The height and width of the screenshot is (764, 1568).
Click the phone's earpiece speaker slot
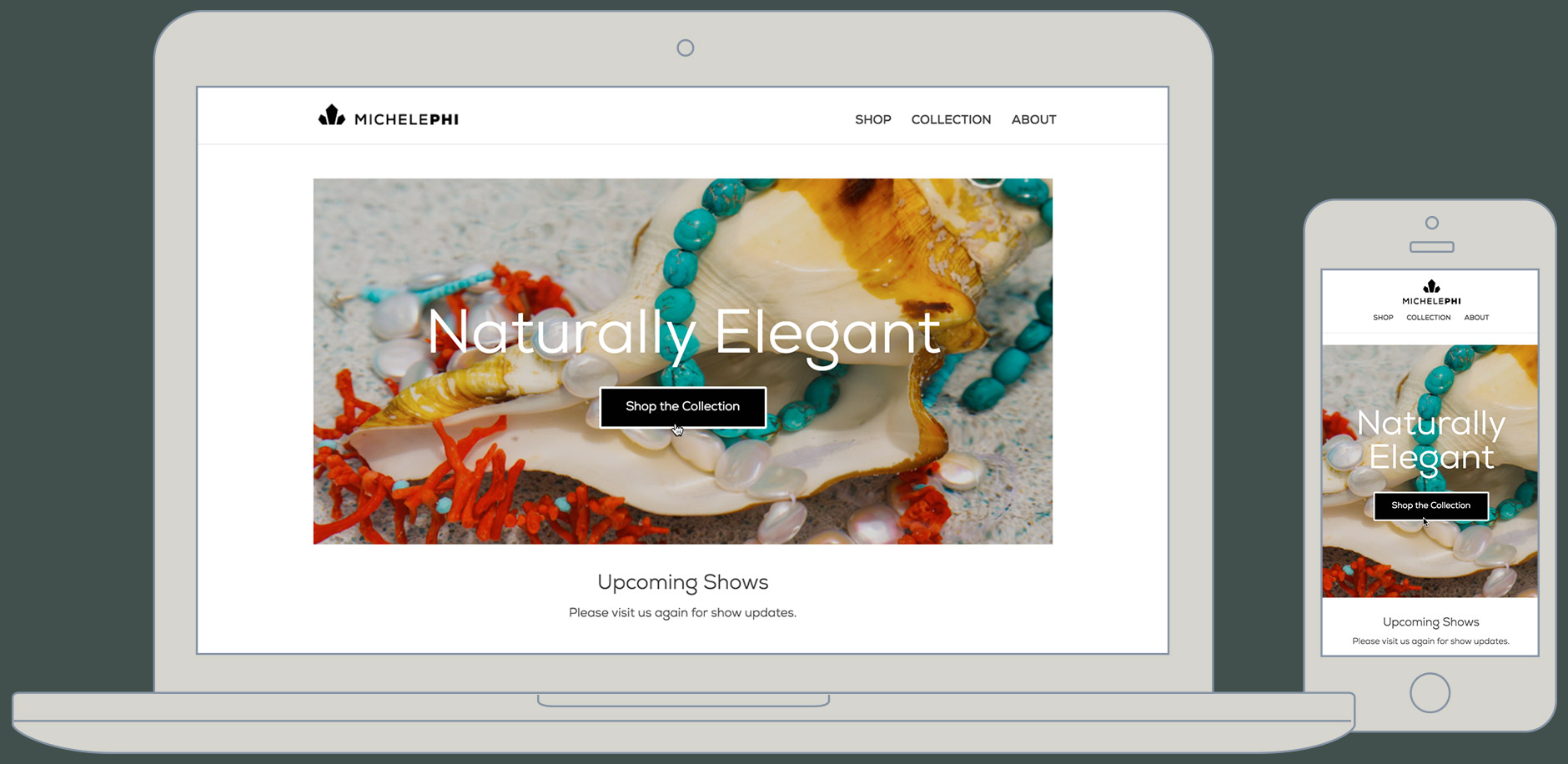point(1431,247)
